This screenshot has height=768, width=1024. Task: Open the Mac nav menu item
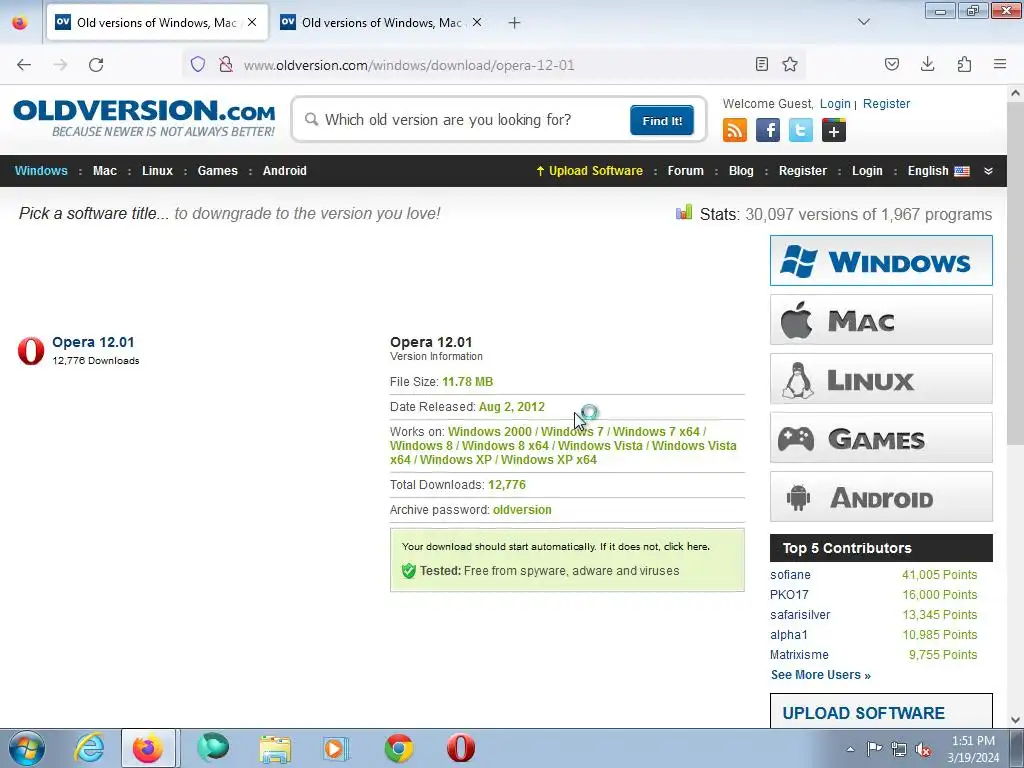pos(104,170)
